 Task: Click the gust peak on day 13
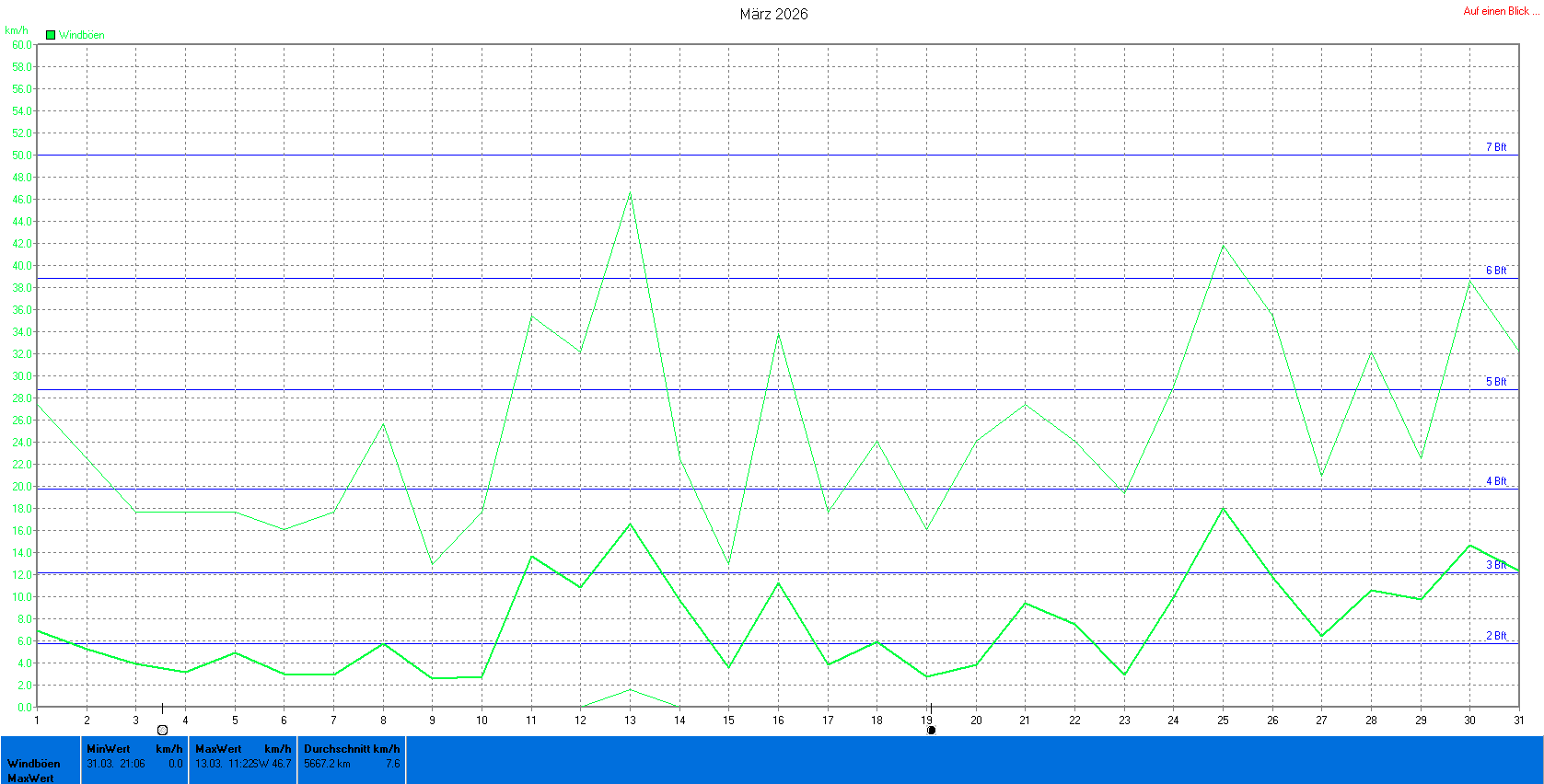[630, 192]
